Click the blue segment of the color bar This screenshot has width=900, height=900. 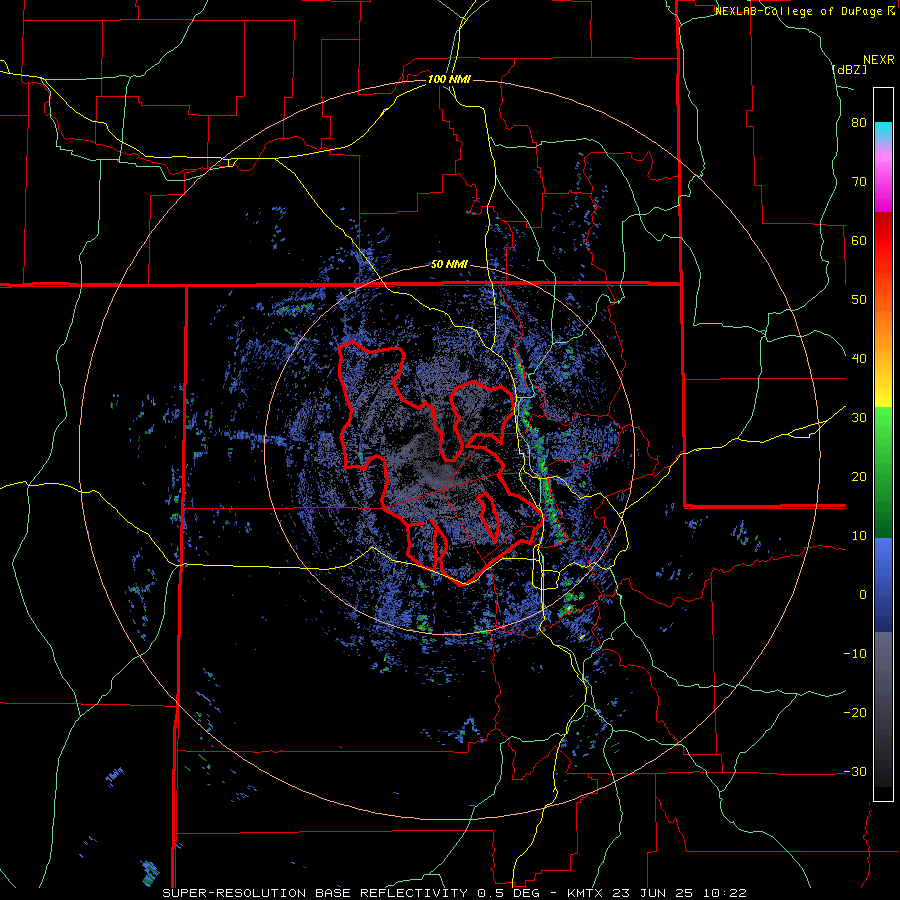click(883, 585)
